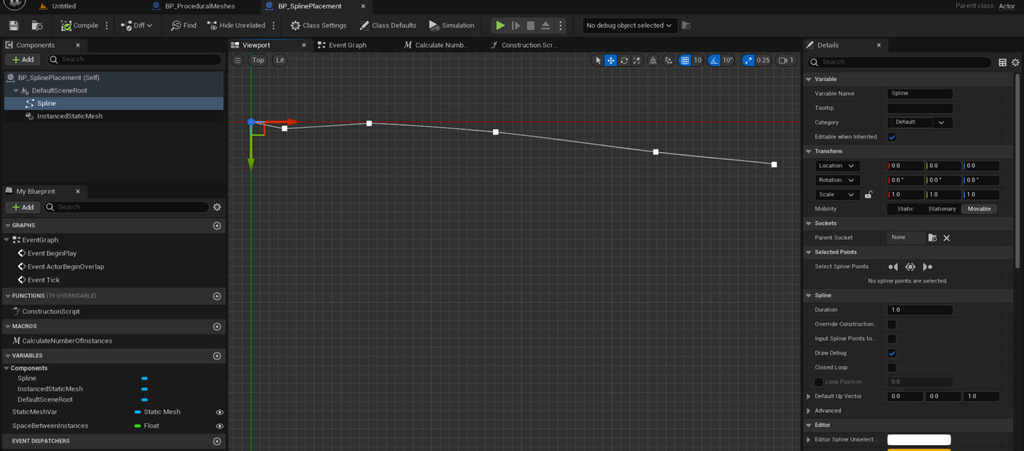The width and height of the screenshot is (1024, 451).
Task: Open the Lit view mode menu
Action: (x=280, y=60)
